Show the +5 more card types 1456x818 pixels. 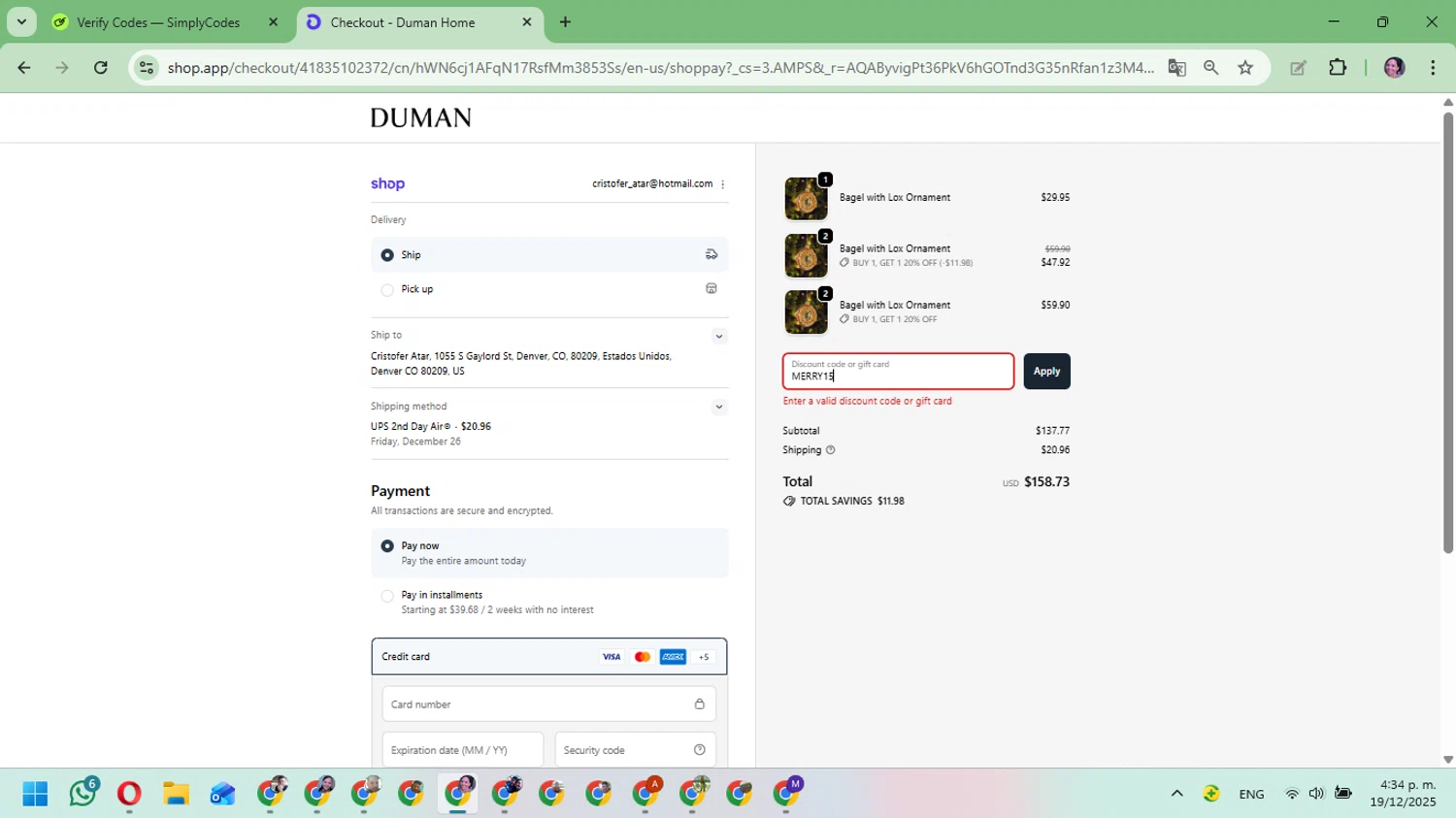704,657
